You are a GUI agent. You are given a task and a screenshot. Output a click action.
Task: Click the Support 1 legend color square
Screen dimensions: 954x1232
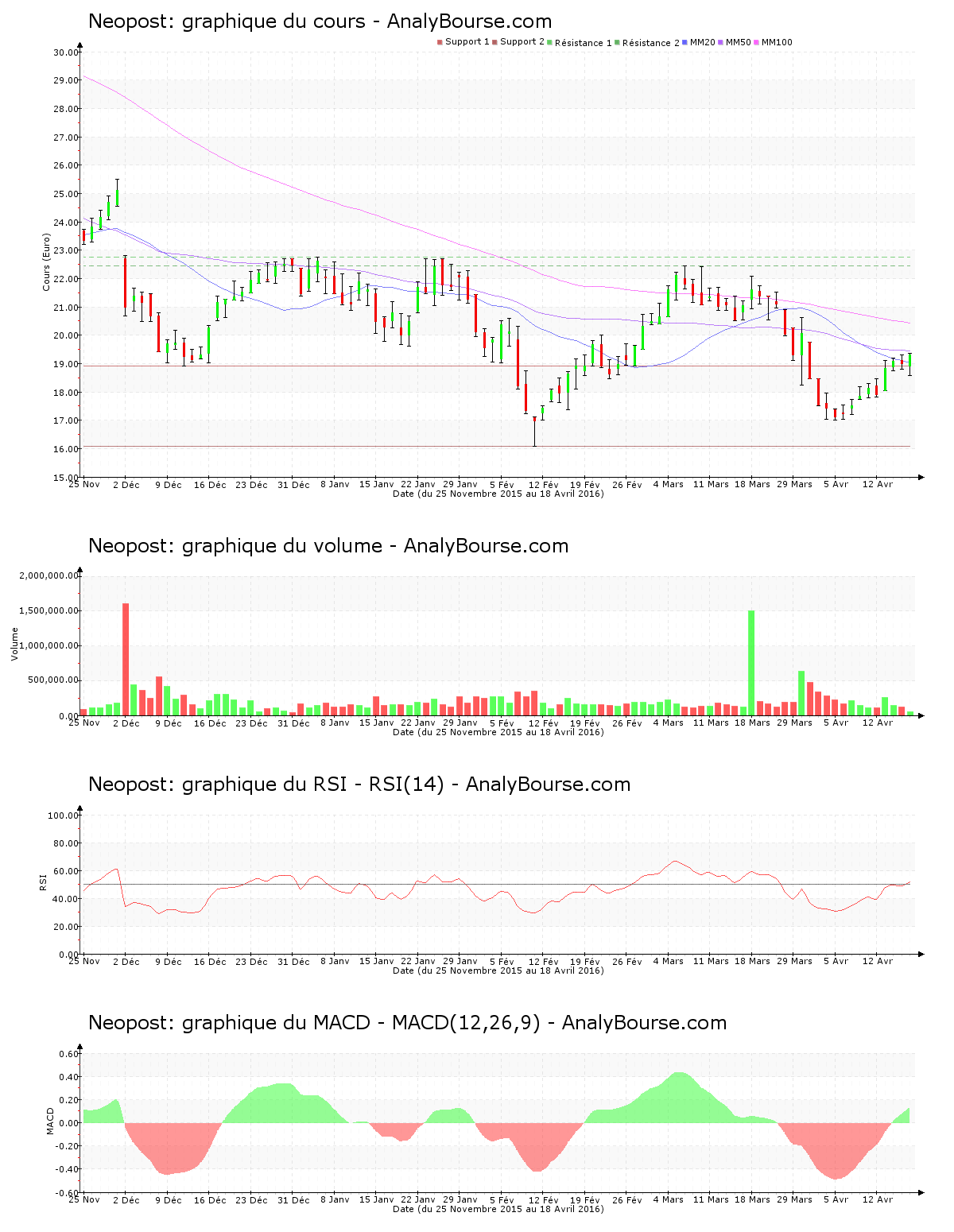(x=440, y=42)
